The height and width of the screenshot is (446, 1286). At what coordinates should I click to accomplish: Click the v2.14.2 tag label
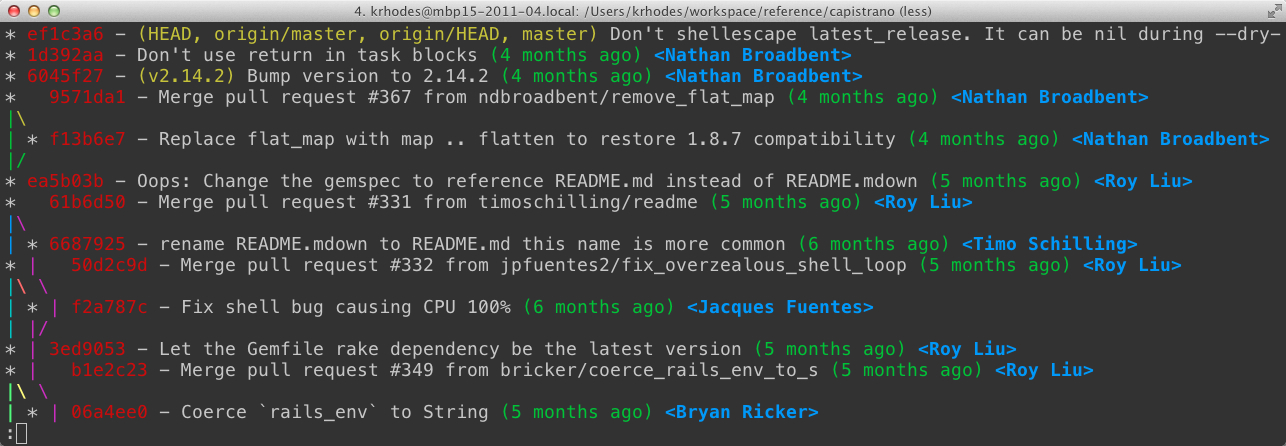[186, 76]
